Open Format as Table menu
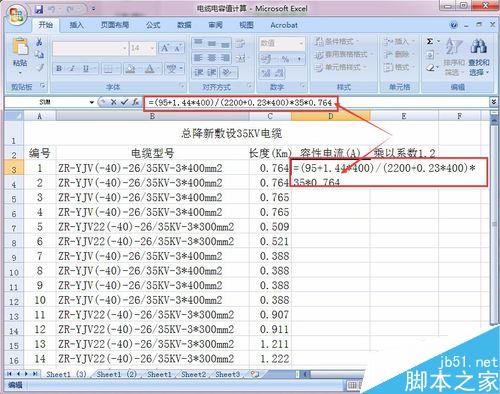The height and width of the screenshot is (394, 500). (x=343, y=54)
